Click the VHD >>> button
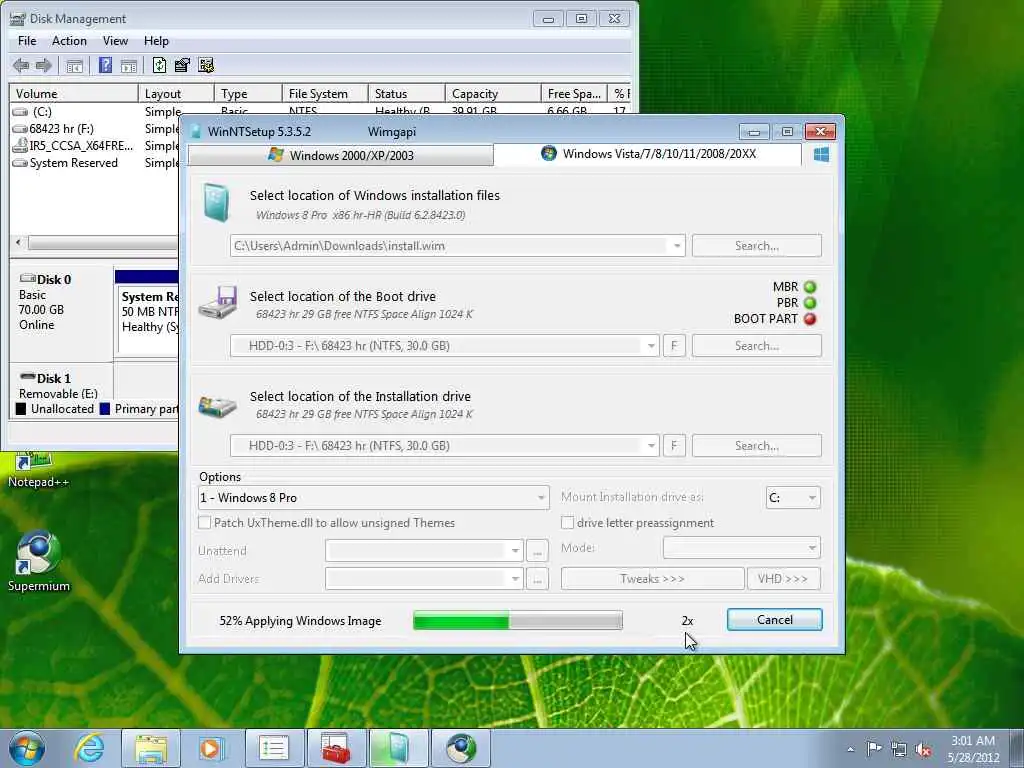This screenshot has height=768, width=1024. (783, 579)
